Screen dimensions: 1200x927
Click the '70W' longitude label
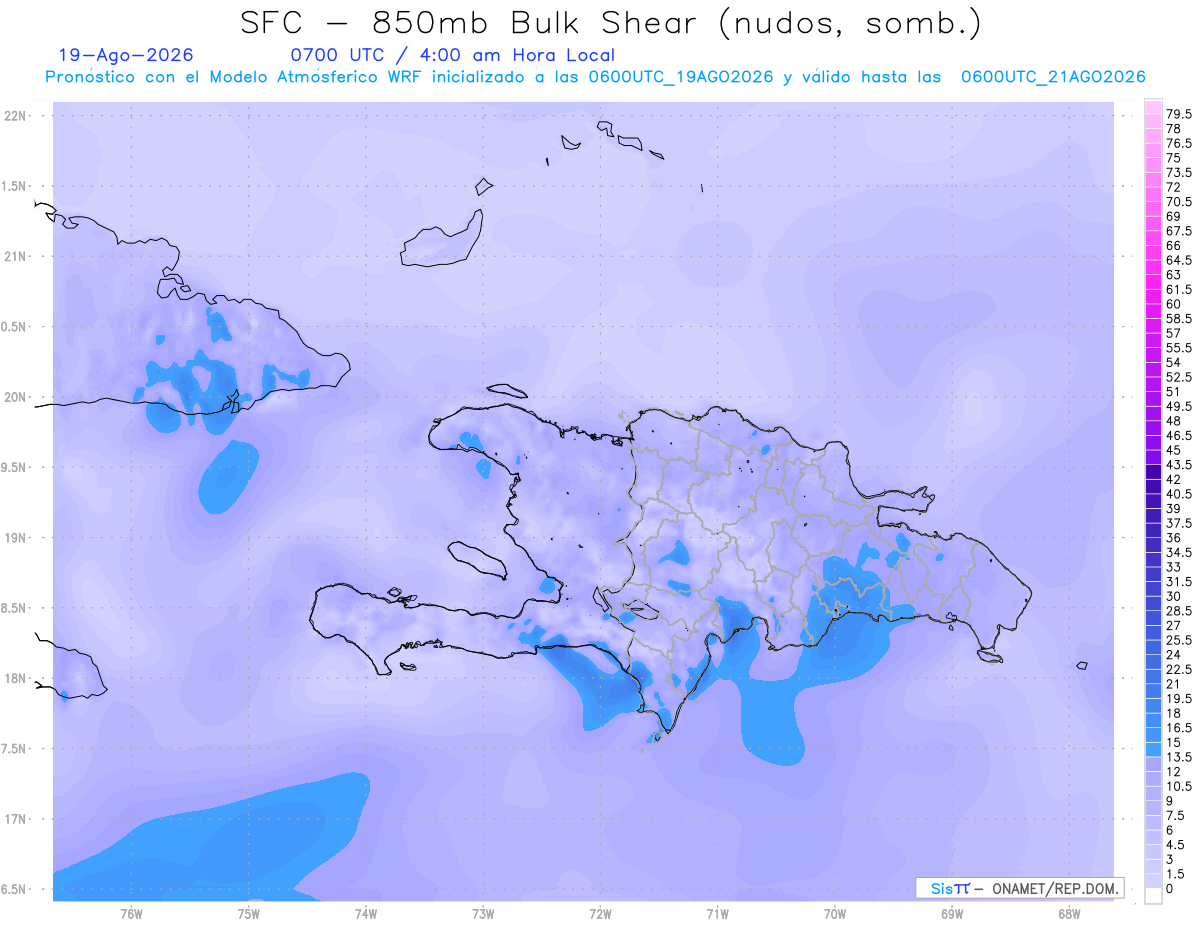pyautogui.click(x=835, y=914)
